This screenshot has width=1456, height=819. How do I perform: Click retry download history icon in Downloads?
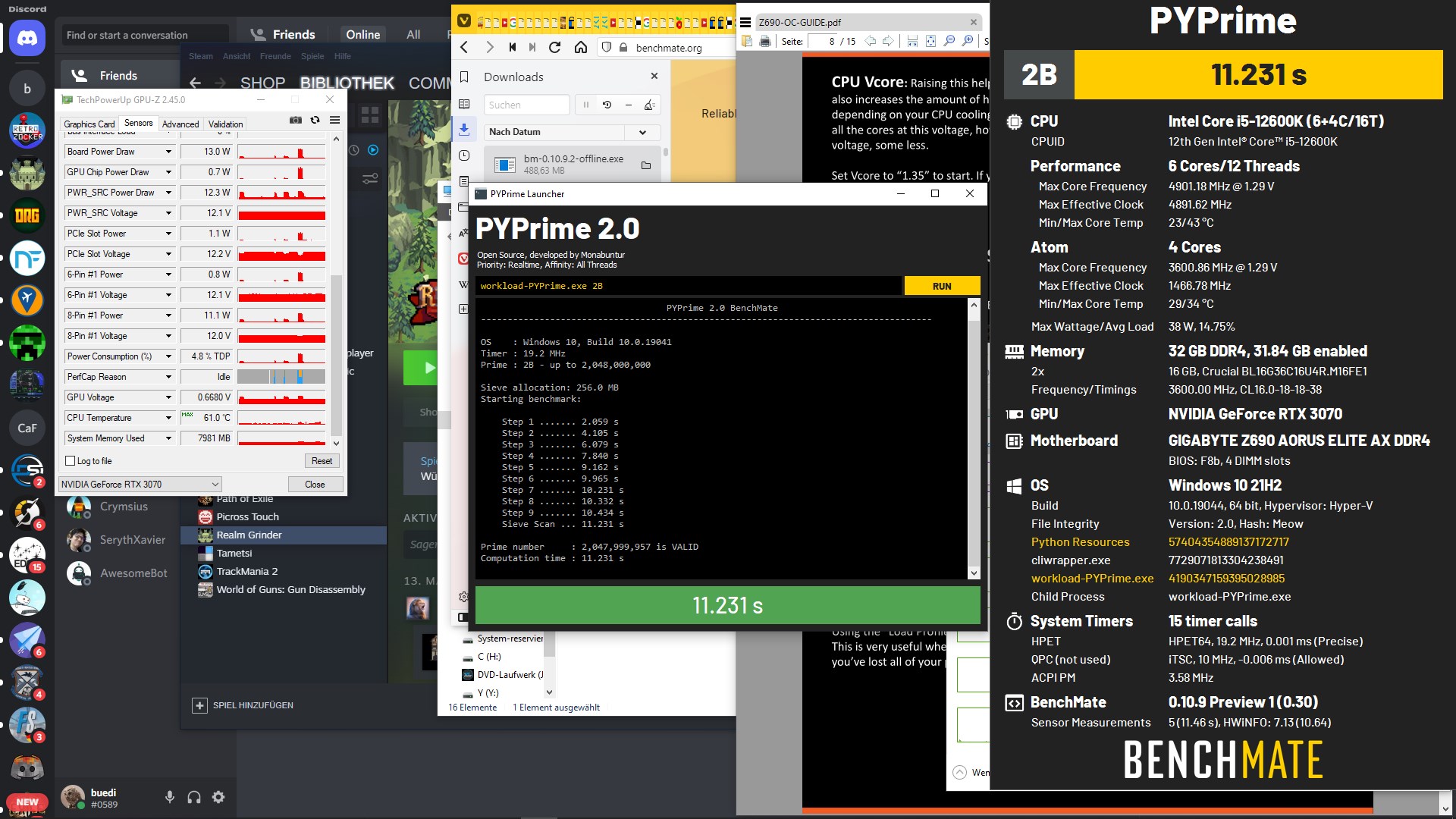coord(607,105)
